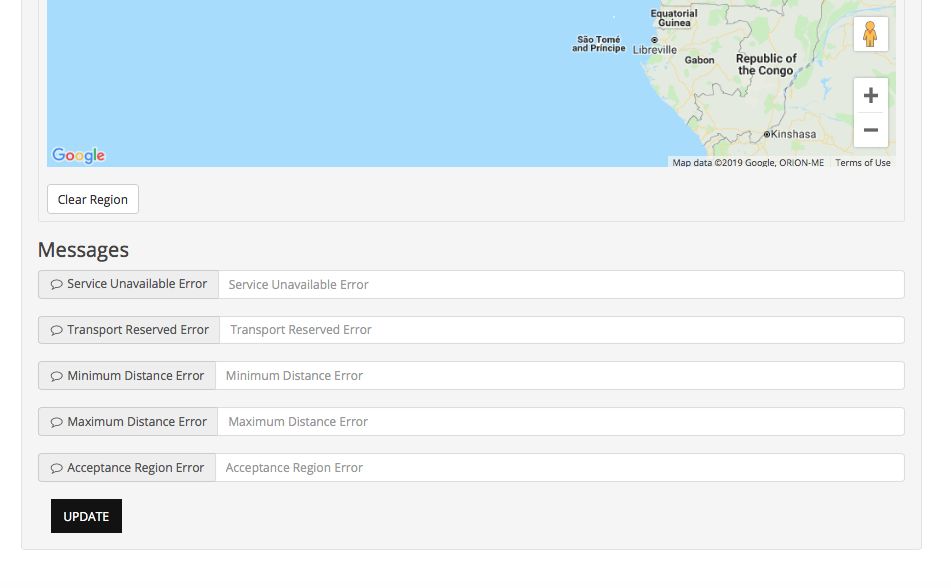
Task: Focus the Acceptance Region Error input field
Action: [x=560, y=468]
